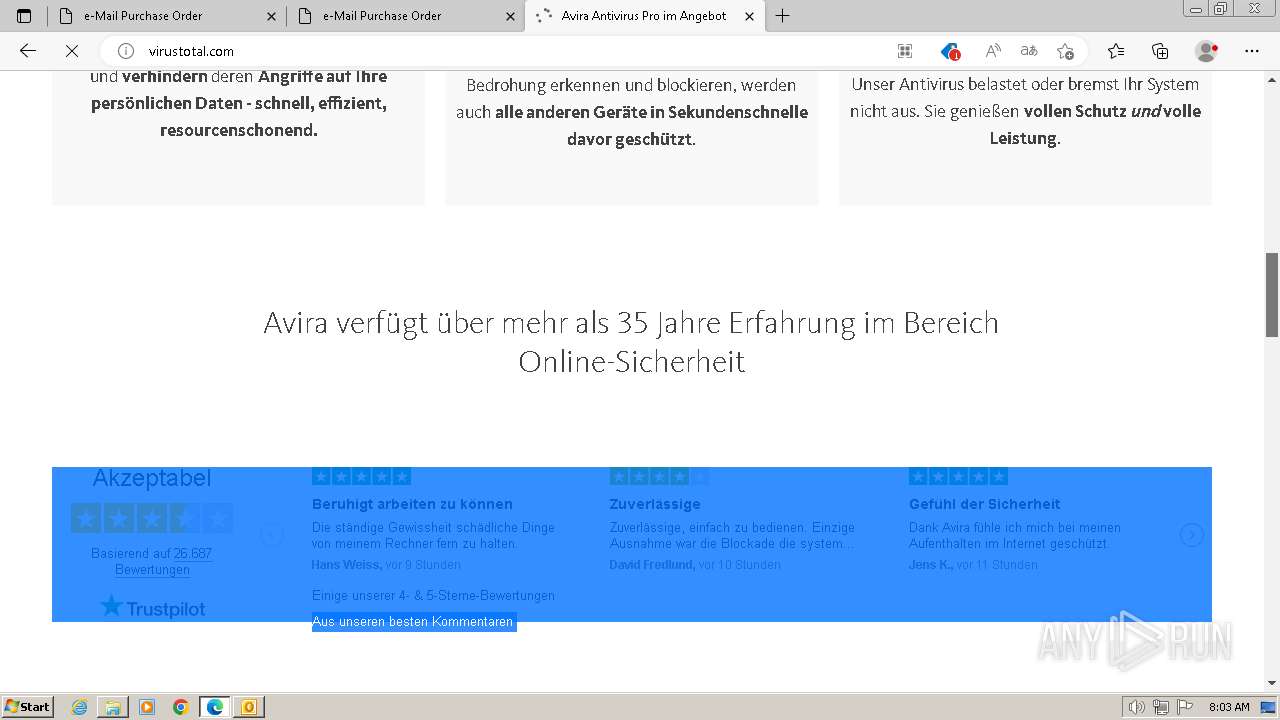
Task: Switch to the second e-Mail Purchase Order tab
Action: tap(405, 16)
